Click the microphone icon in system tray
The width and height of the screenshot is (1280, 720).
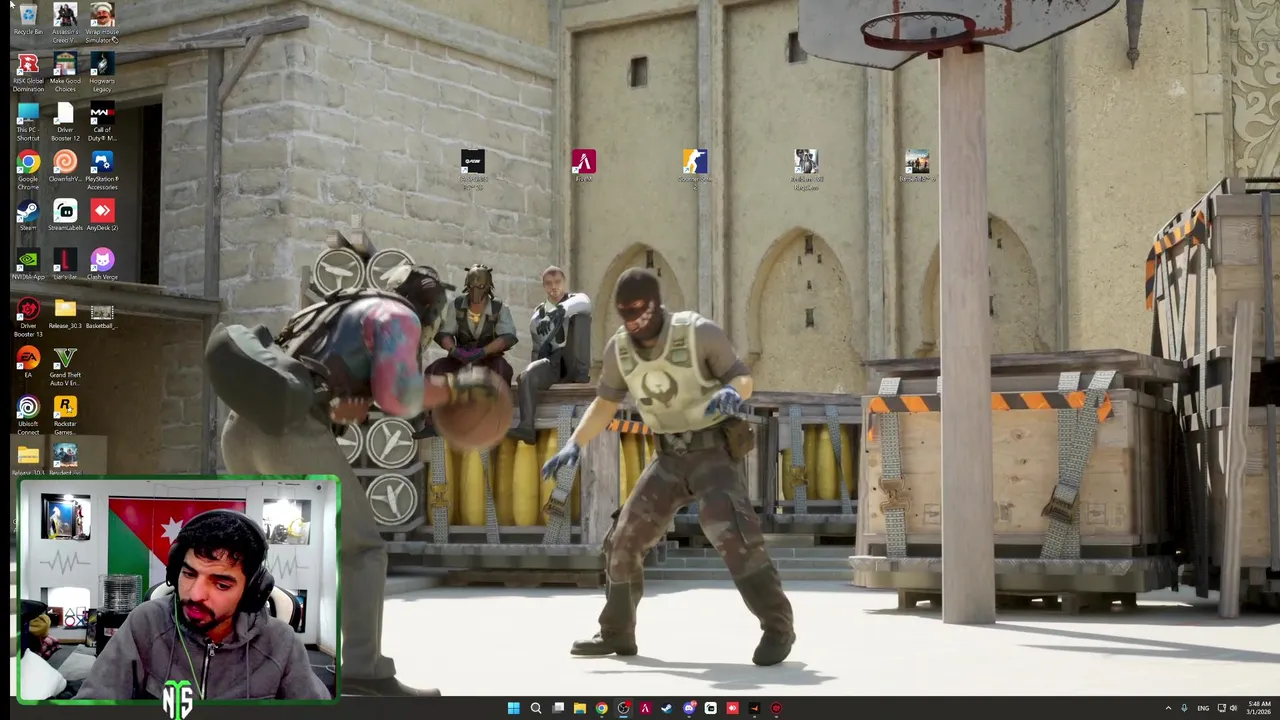[1184, 708]
